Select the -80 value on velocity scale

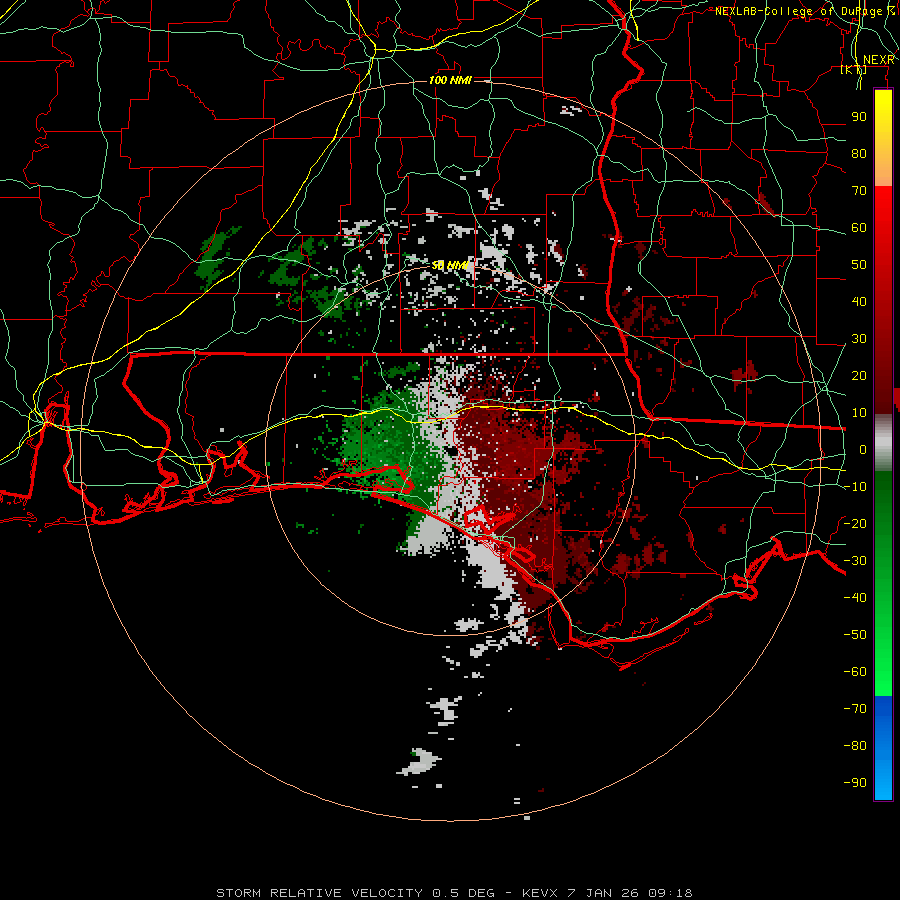pos(855,746)
